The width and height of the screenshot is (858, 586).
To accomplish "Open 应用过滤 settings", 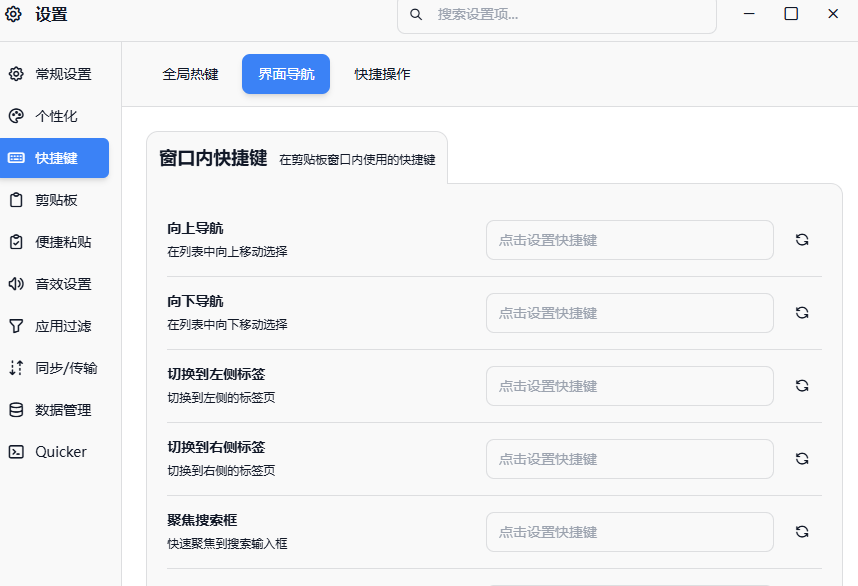I will tap(55, 326).
